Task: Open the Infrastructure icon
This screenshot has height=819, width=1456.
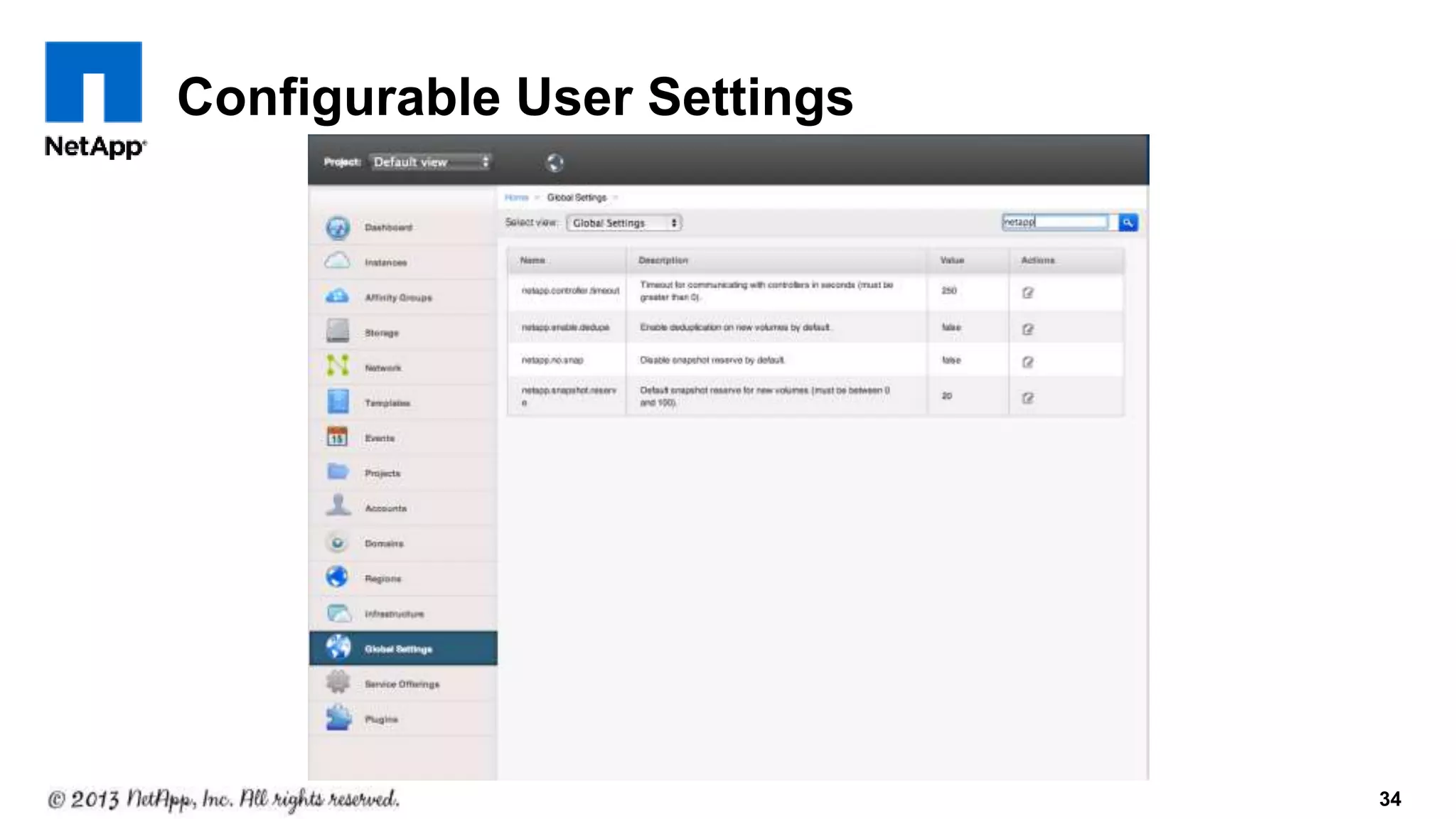Action: click(338, 612)
